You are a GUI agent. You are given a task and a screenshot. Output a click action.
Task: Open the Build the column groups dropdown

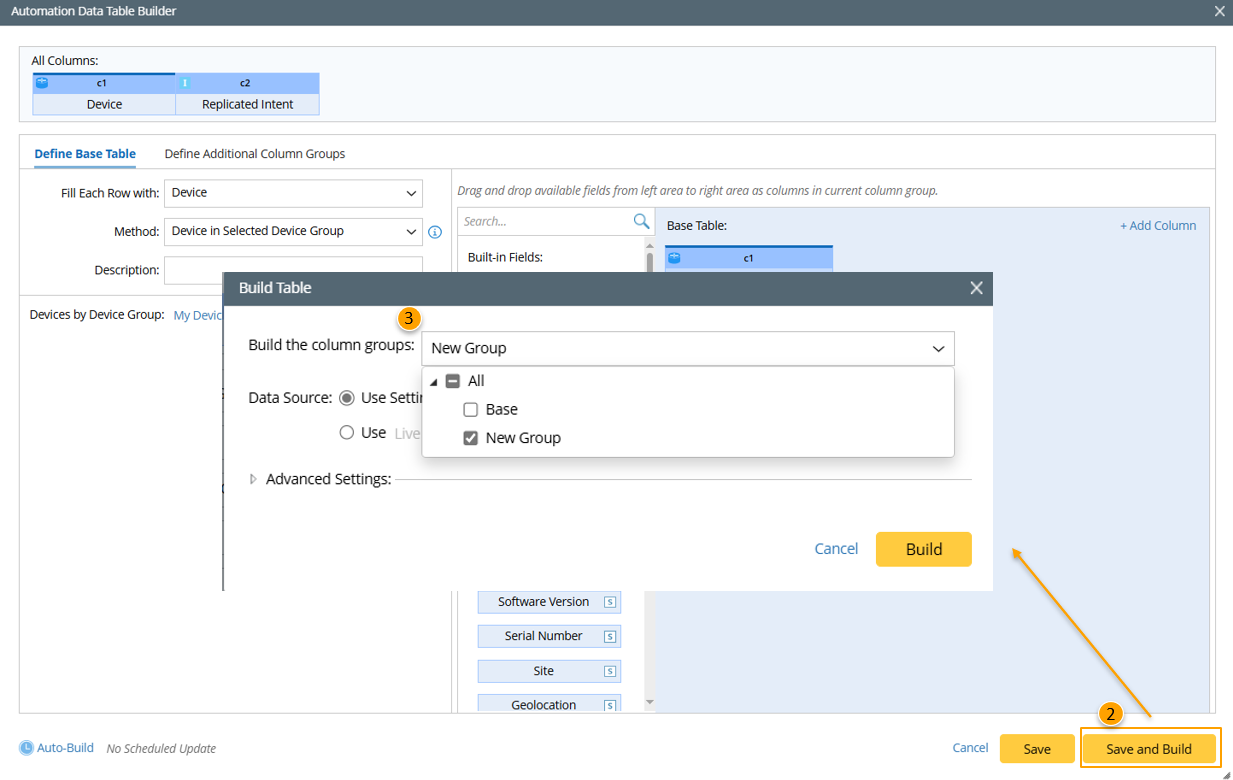click(x=688, y=348)
